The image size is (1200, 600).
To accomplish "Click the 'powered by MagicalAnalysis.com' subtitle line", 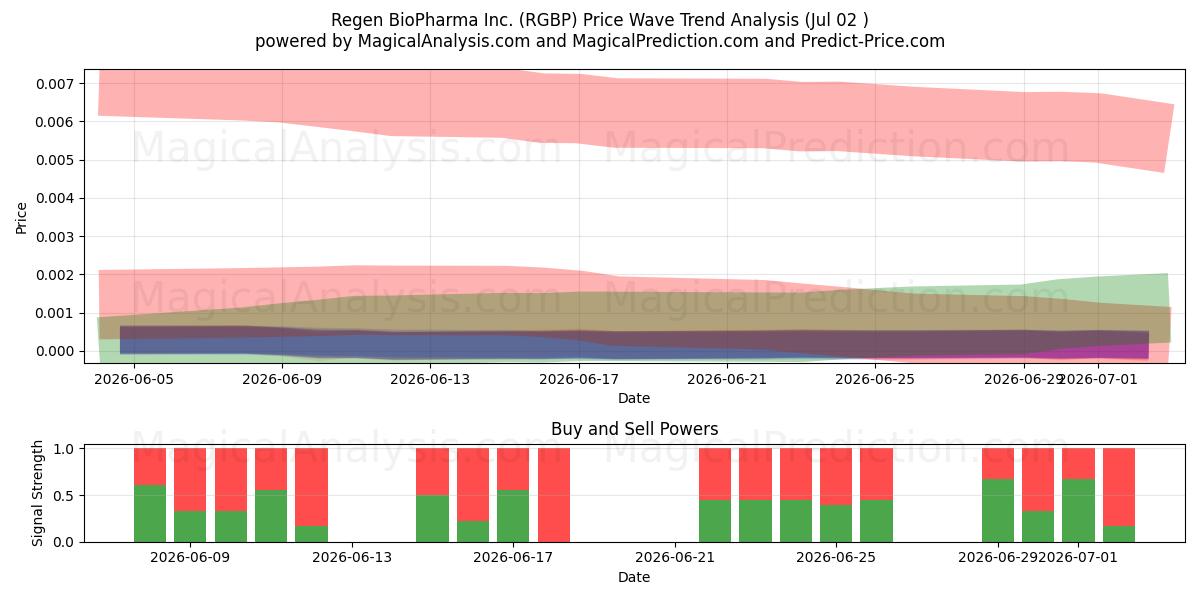I will [x=600, y=41].
